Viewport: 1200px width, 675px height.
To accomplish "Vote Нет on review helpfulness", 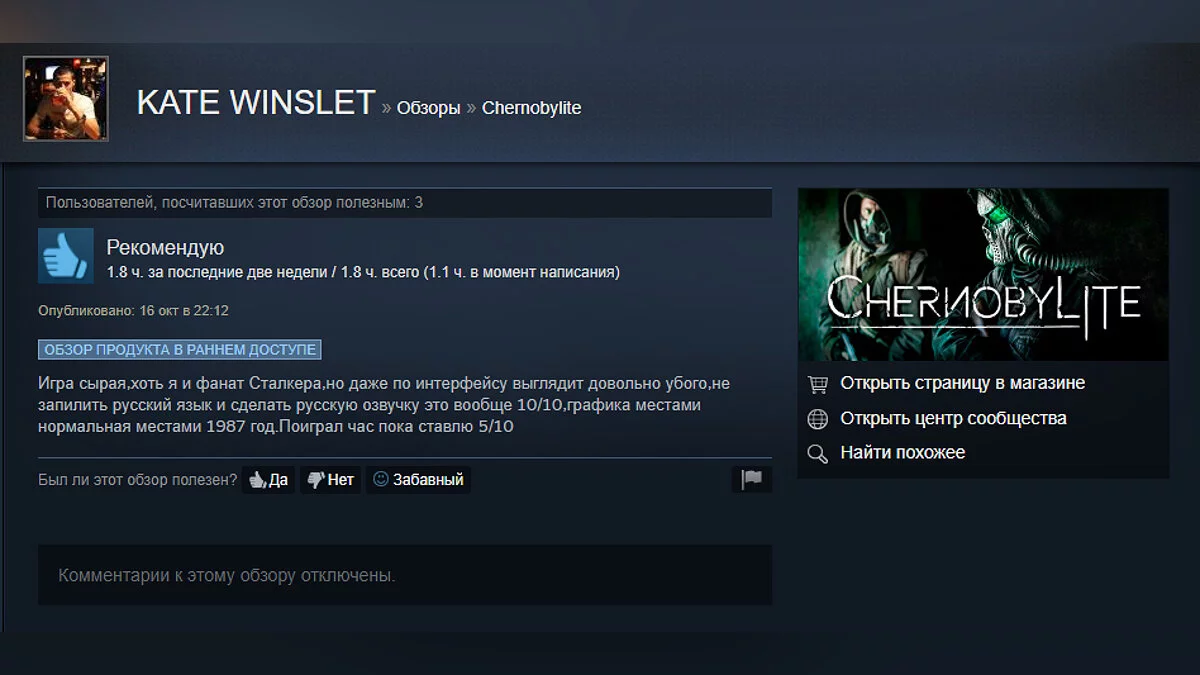I will [330, 480].
